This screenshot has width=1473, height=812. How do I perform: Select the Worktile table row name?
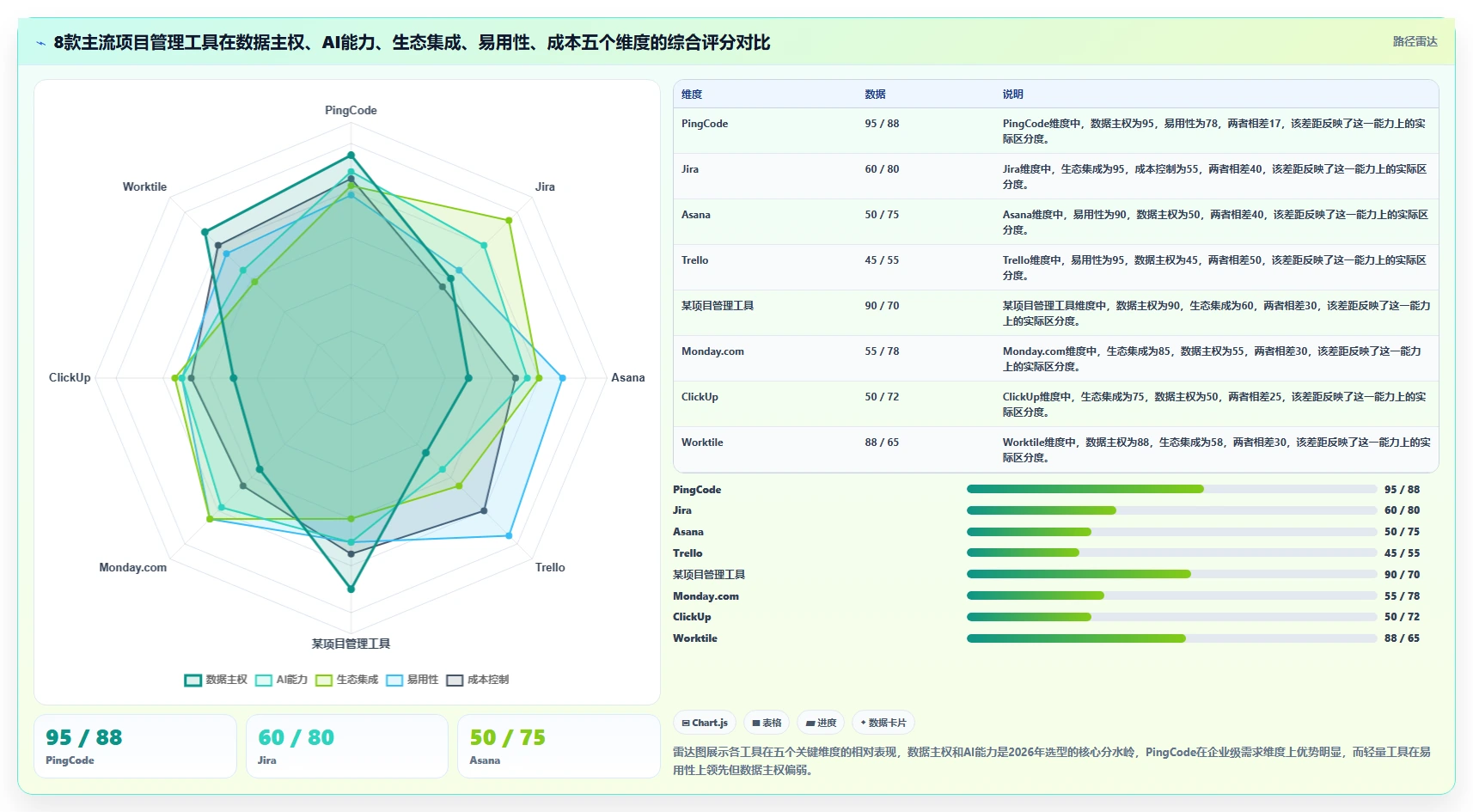(702, 443)
